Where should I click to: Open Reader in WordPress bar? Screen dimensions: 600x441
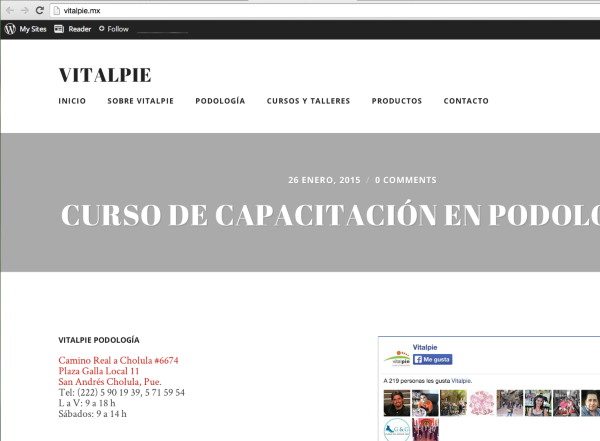point(80,29)
